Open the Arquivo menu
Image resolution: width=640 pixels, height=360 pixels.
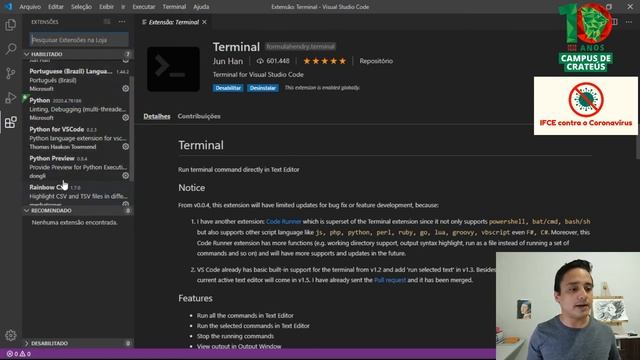click(30, 7)
